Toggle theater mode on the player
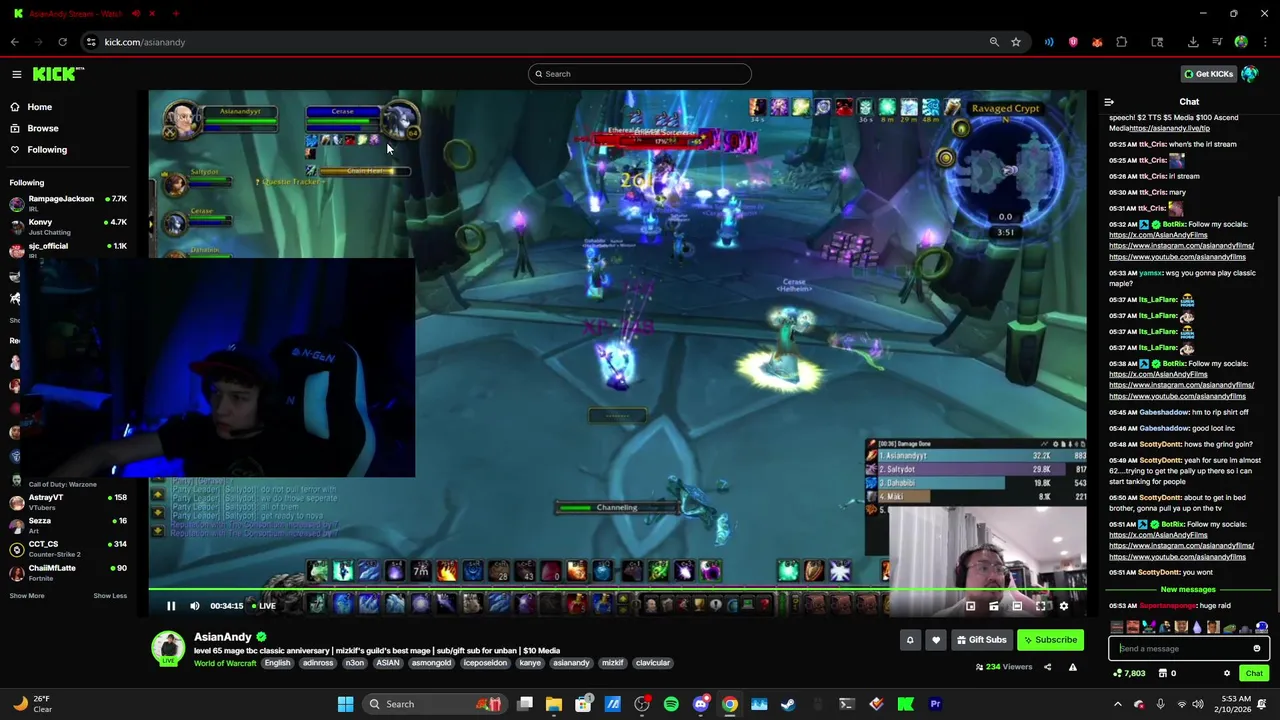This screenshot has height=720, width=1280. (1017, 606)
